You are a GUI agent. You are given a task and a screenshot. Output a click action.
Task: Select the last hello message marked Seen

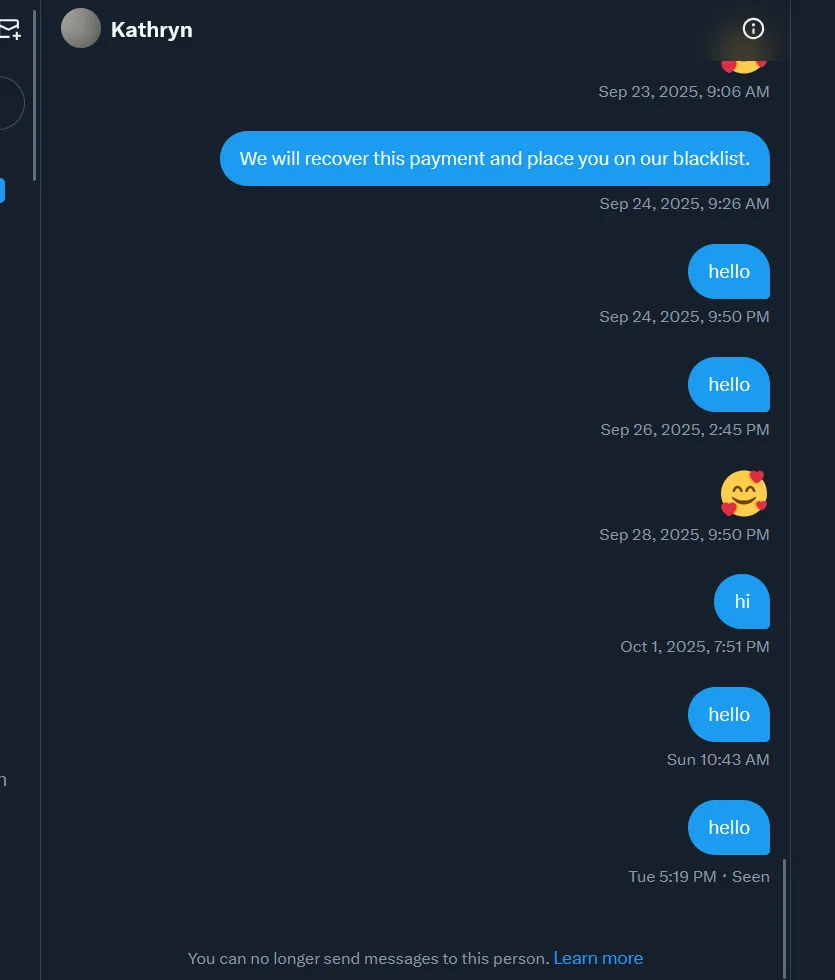(x=728, y=828)
